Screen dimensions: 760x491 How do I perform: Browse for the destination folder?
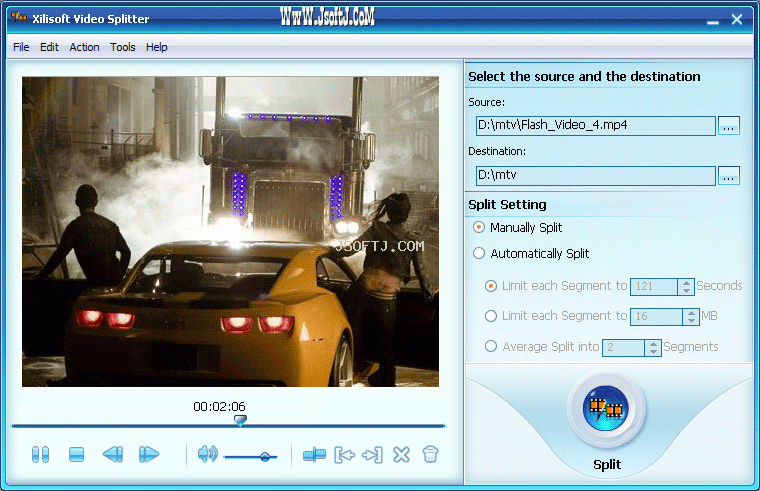coord(728,175)
